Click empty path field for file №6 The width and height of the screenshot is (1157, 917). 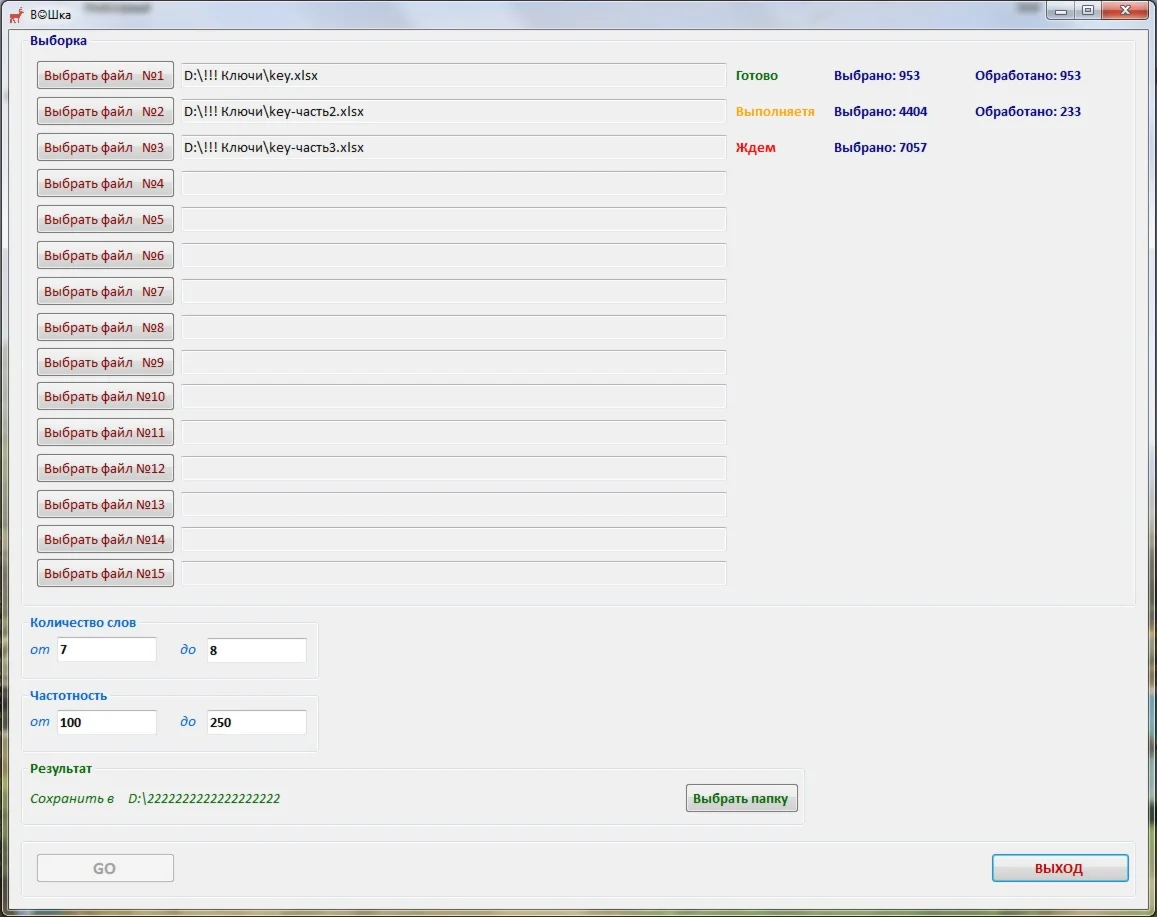[454, 255]
